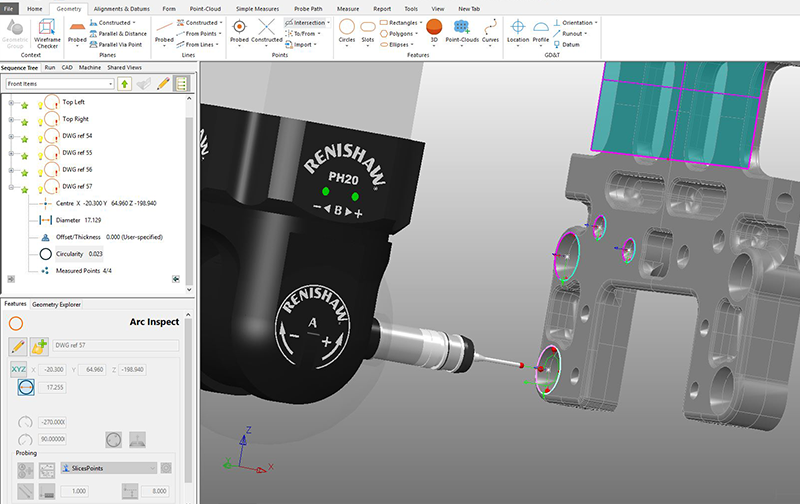Collapse the DWG ref 57 tree item
Viewport: 800px width, 504px height.
click(x=11, y=187)
